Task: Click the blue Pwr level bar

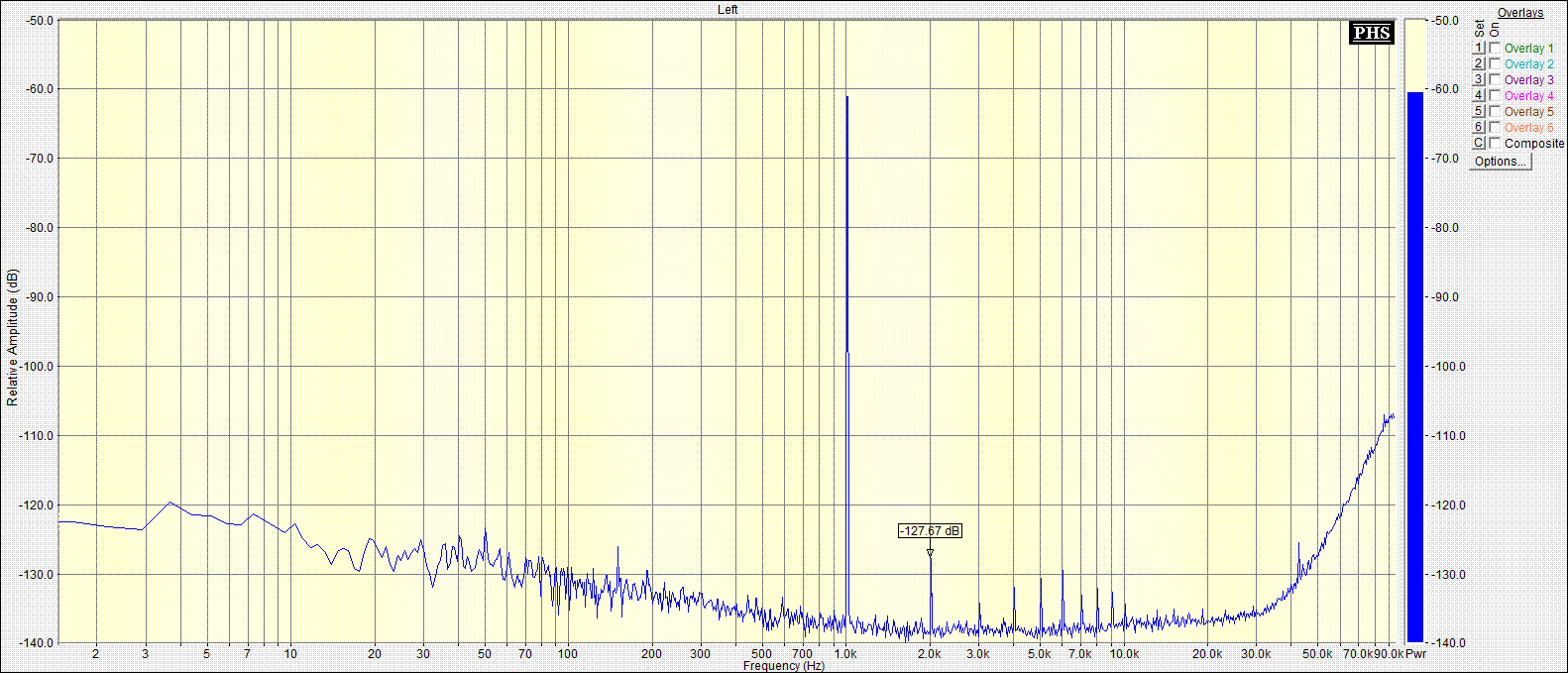Action: [1415, 367]
